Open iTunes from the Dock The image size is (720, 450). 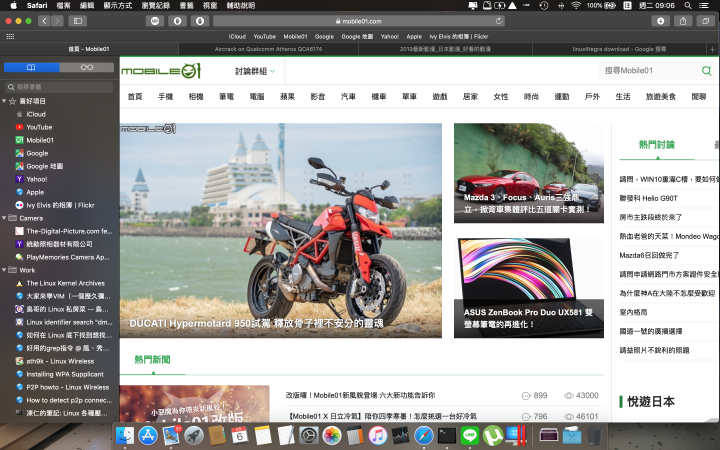[x=377, y=435]
